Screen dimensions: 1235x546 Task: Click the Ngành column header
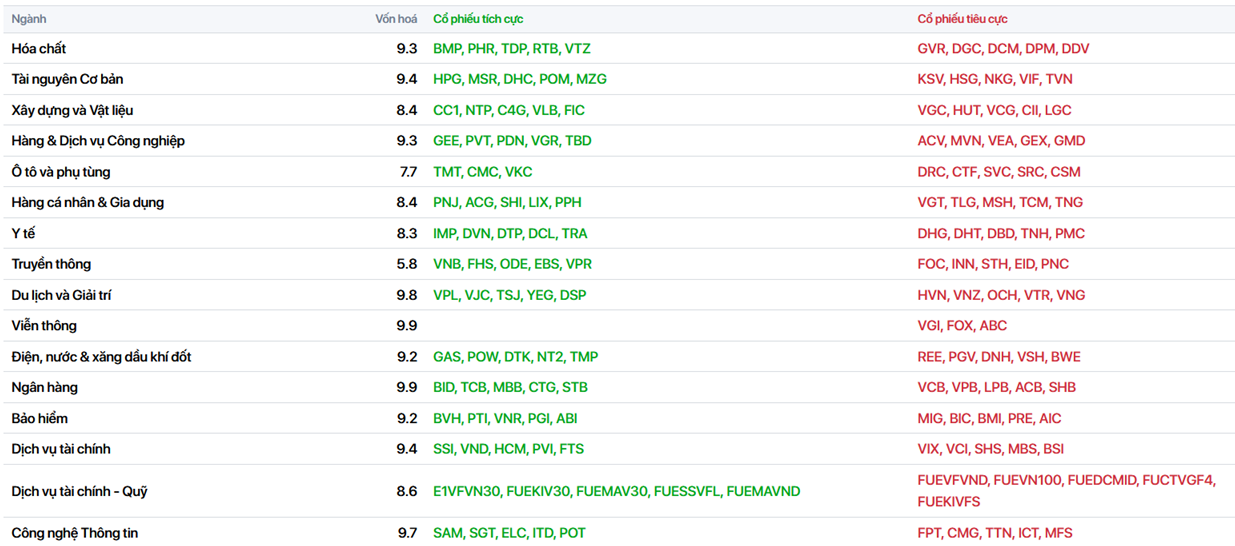29,19
